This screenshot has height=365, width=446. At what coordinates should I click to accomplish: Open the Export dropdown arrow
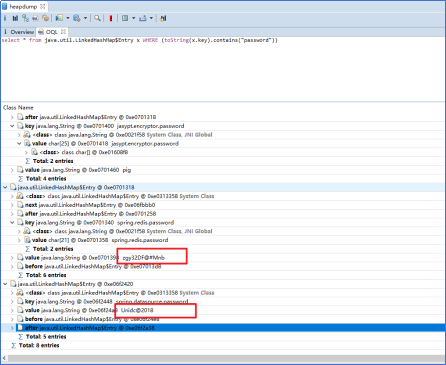coord(151,18)
